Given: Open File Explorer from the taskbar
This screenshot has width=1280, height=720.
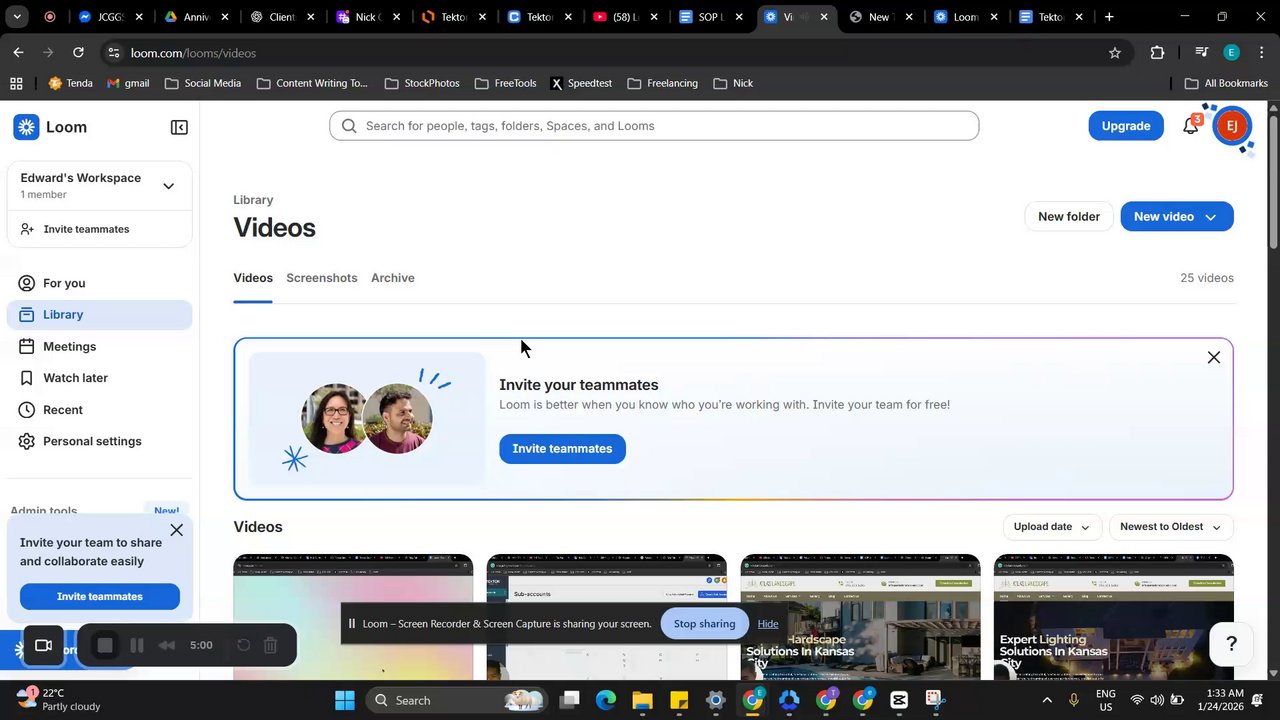Looking at the screenshot, I should pyautogui.click(x=642, y=700).
